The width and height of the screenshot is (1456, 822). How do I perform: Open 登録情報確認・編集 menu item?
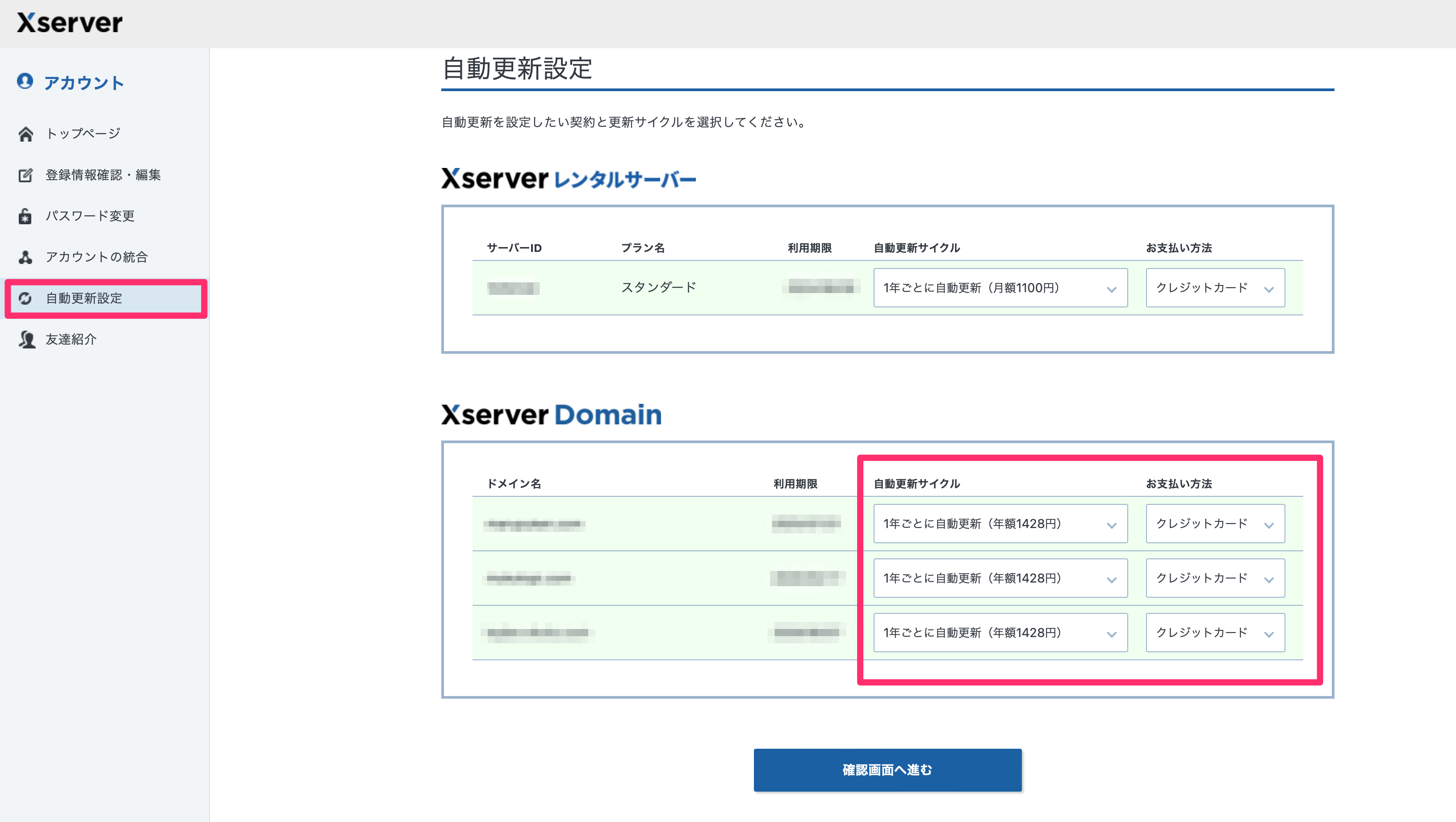pyautogui.click(x=103, y=175)
